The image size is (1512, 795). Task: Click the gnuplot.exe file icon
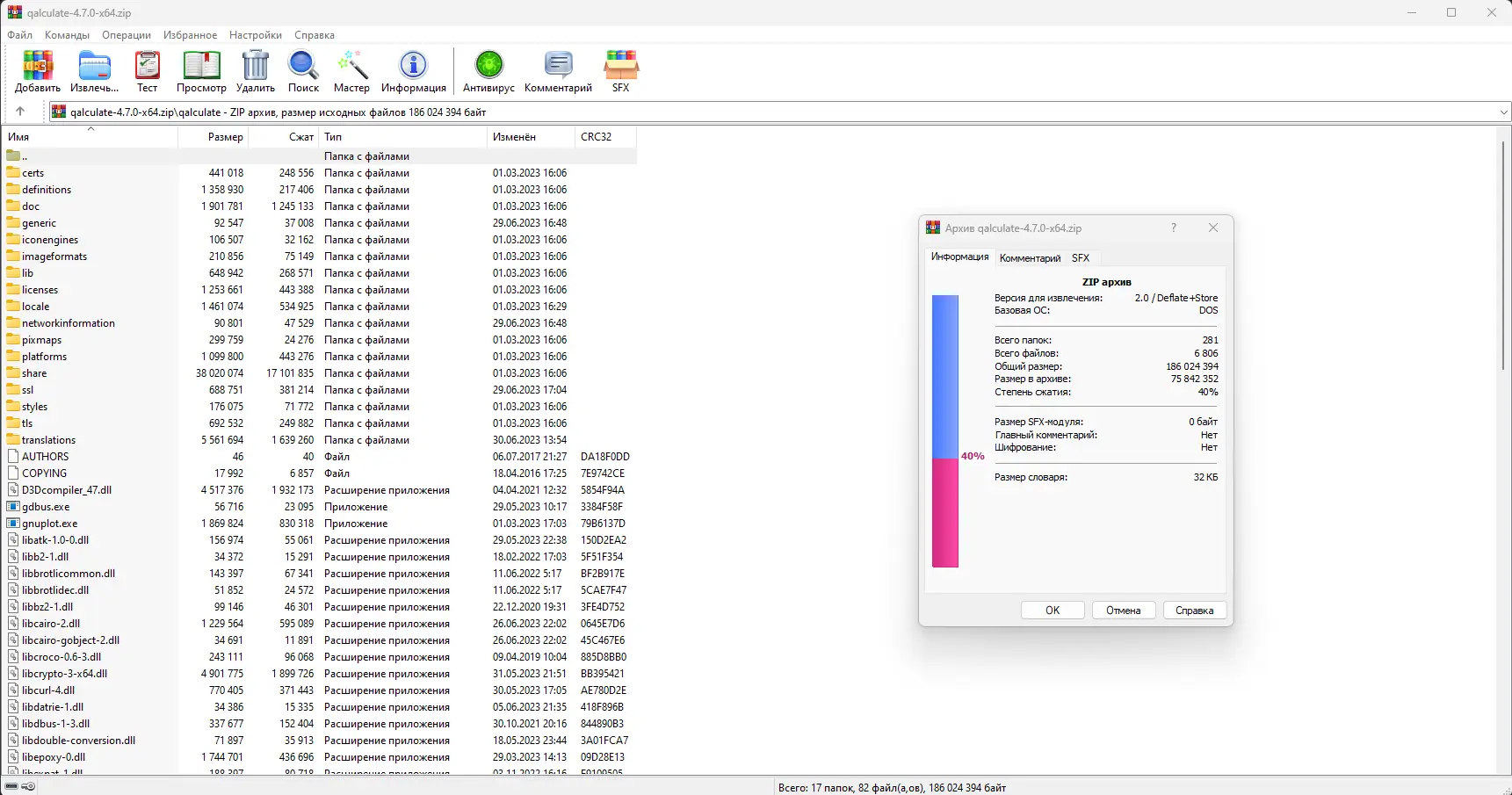pyautogui.click(x=13, y=524)
